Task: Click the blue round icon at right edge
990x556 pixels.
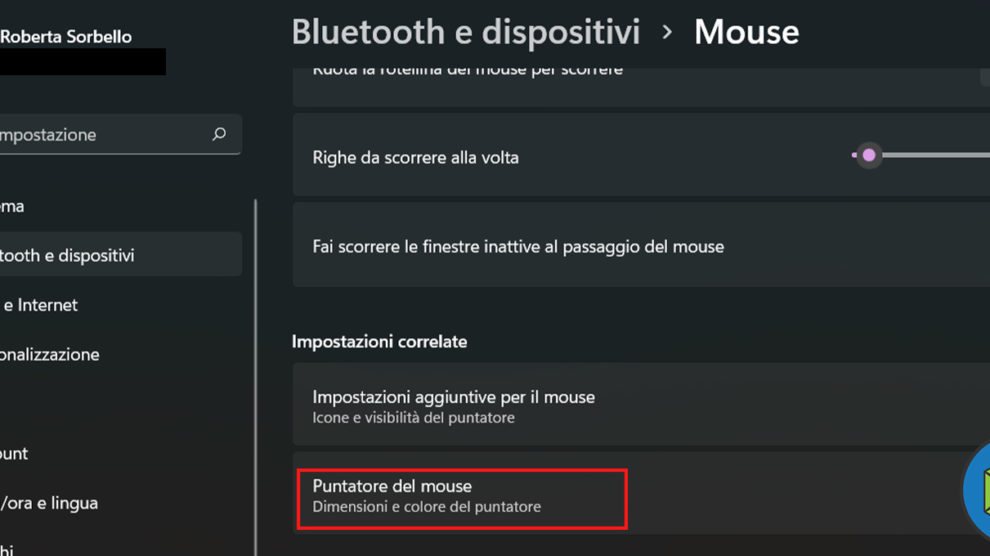Action: (x=976, y=490)
